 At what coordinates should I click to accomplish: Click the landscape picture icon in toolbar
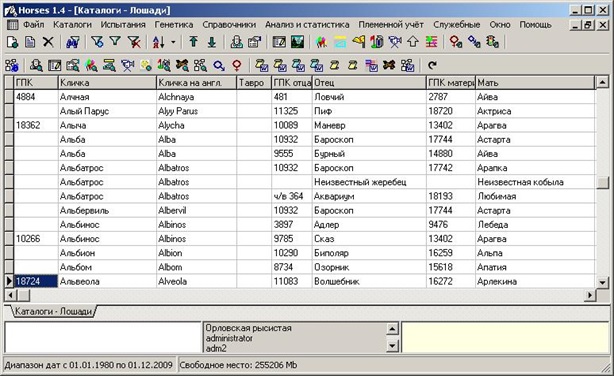pyautogui.click(x=298, y=42)
